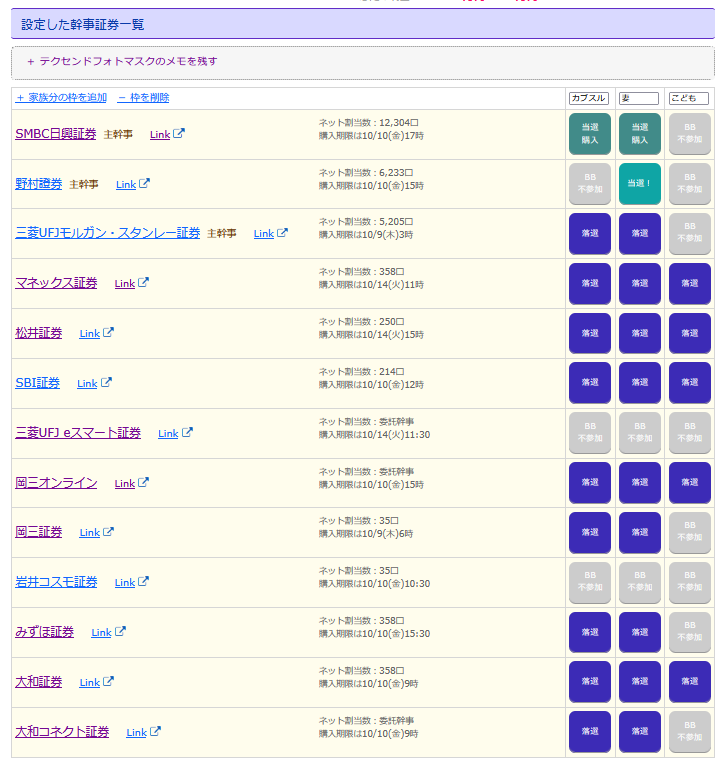The image size is (724, 759).
Task: Toggle 岩井コスモ証券 BB不参加 status for カブスル
Action: click(x=590, y=582)
